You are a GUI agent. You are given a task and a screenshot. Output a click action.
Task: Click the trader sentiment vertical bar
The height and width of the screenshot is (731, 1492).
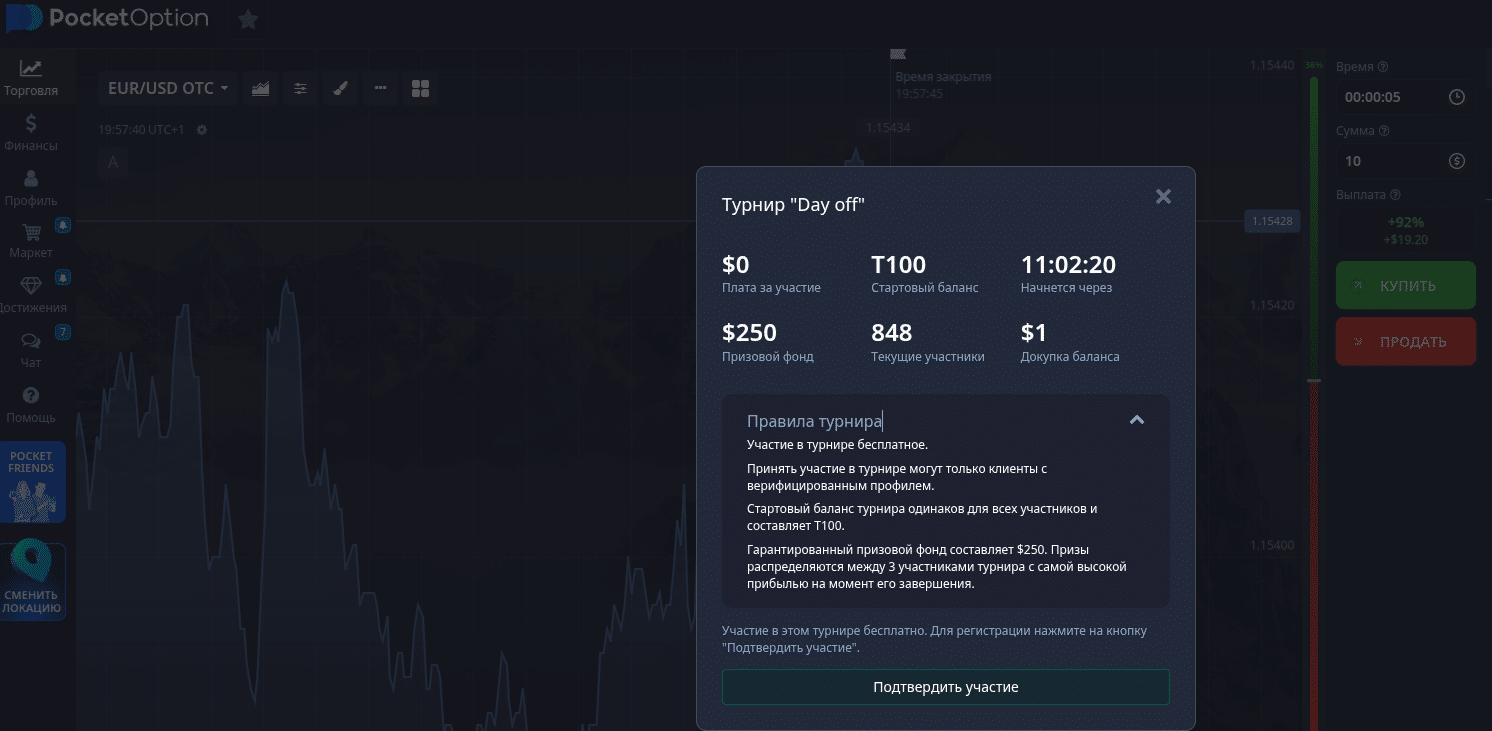(1314, 400)
